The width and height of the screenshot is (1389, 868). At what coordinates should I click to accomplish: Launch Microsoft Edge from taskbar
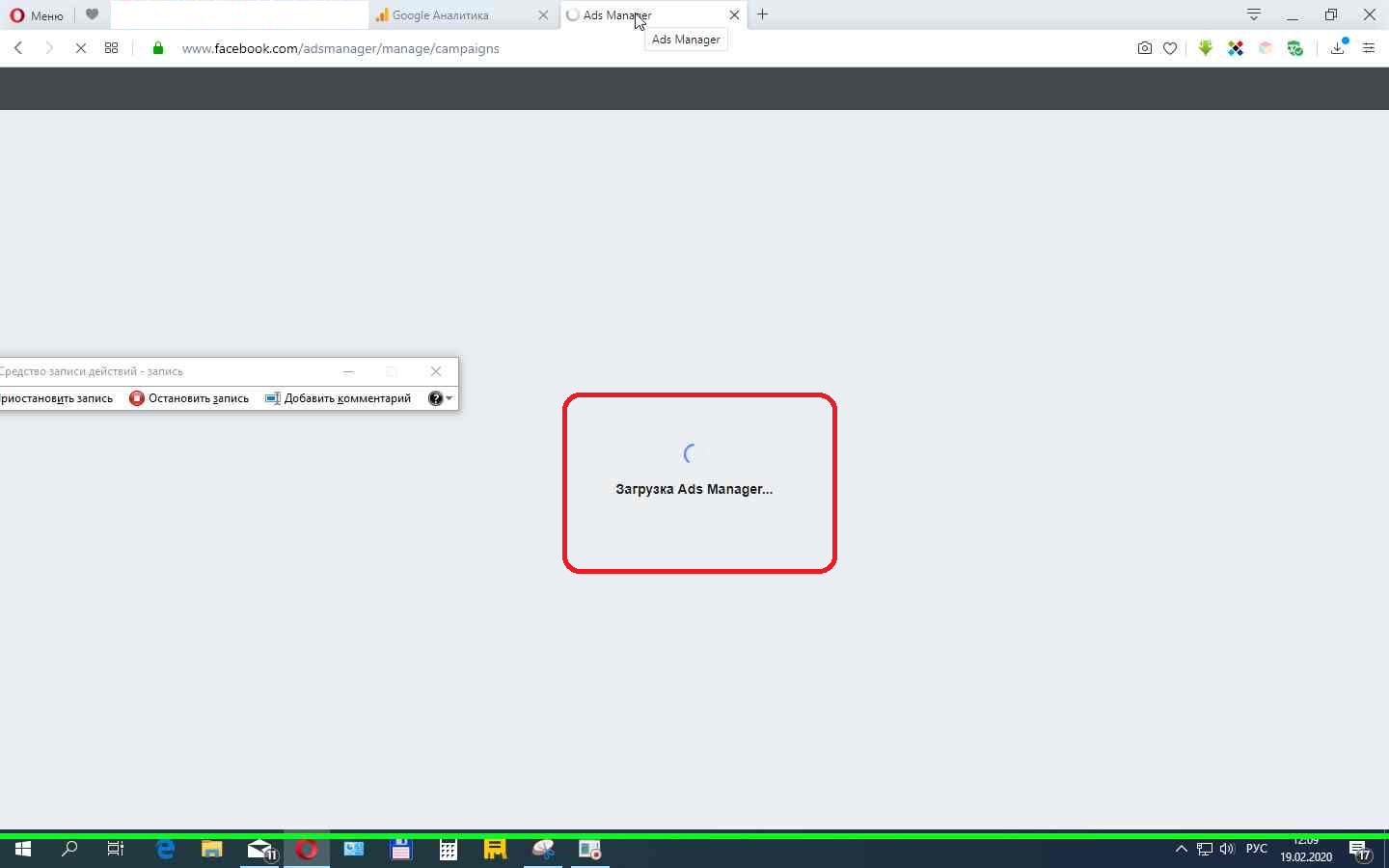click(x=165, y=850)
